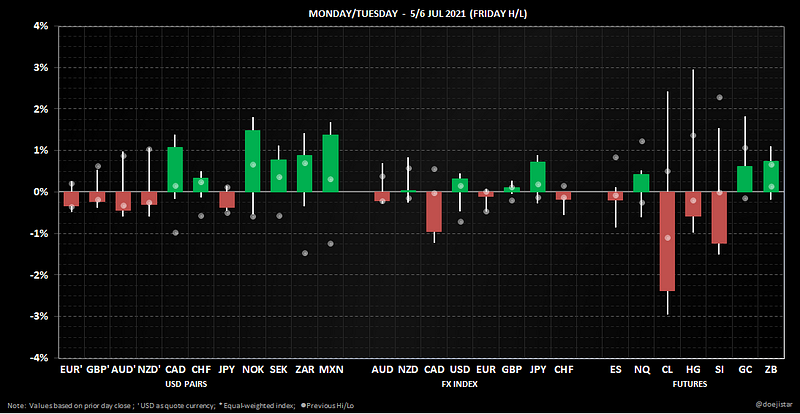Click the red HG futures bar

coord(693,204)
